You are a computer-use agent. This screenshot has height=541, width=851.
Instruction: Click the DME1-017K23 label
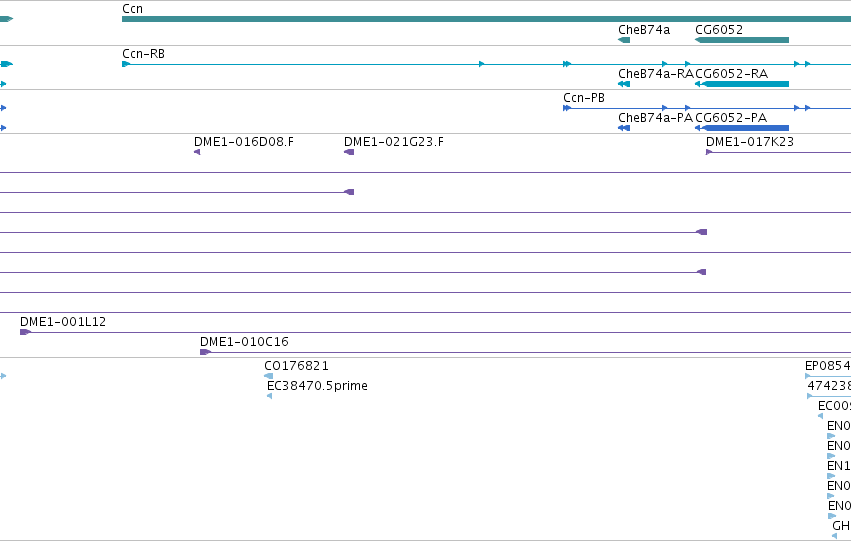coord(750,142)
